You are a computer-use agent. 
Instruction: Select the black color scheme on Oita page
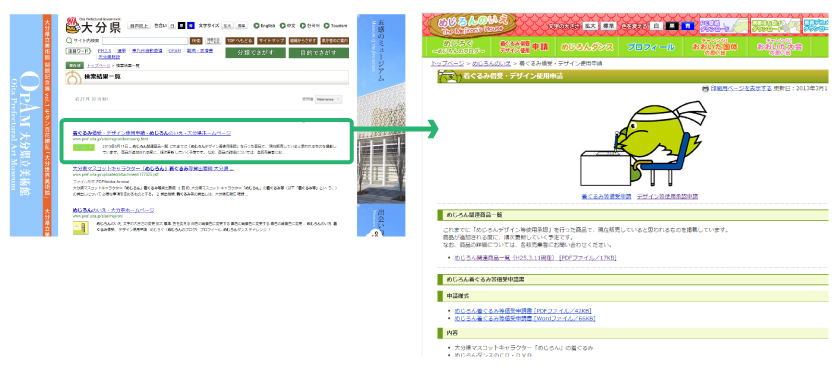(x=182, y=25)
